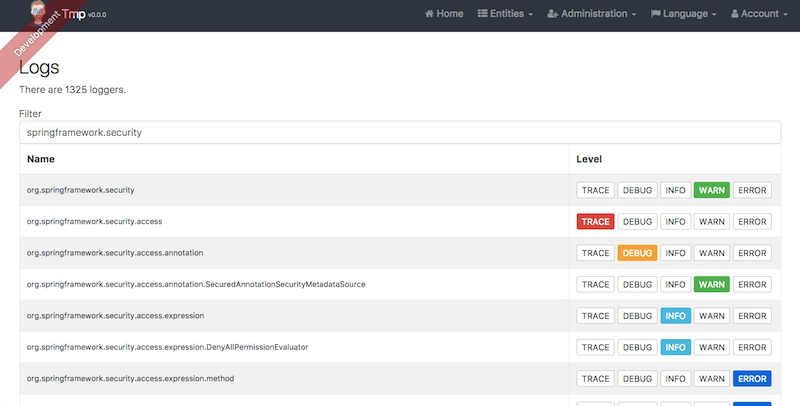Click the Language flag icon

(656, 15)
